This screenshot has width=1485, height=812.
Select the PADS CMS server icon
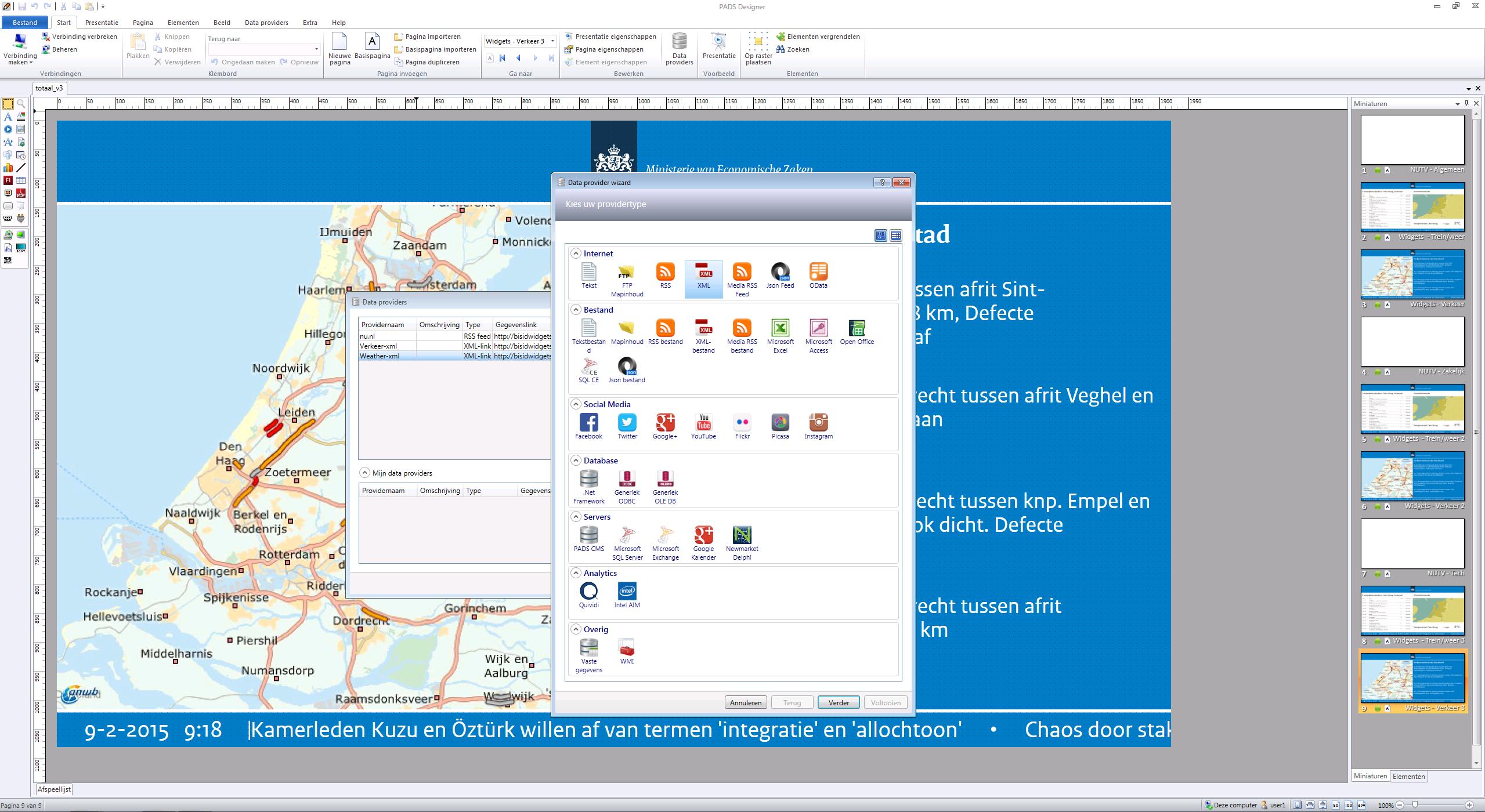(588, 536)
